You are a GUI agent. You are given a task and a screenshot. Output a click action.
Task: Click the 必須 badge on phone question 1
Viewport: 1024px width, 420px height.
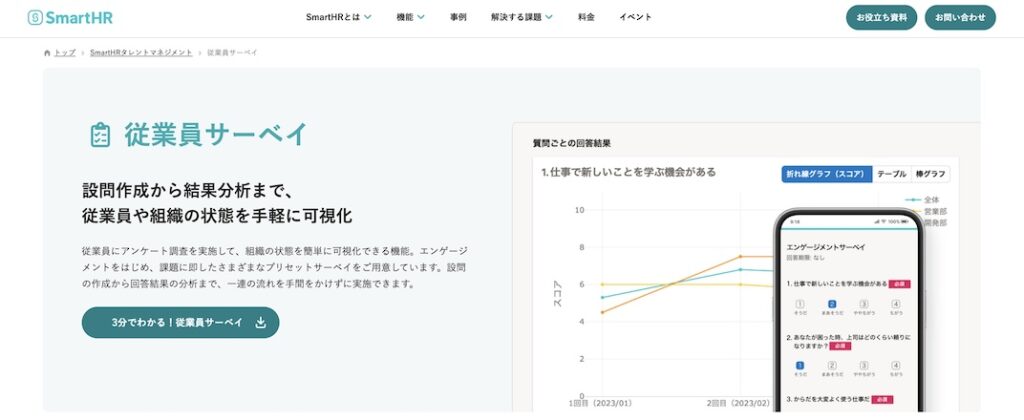click(x=900, y=284)
